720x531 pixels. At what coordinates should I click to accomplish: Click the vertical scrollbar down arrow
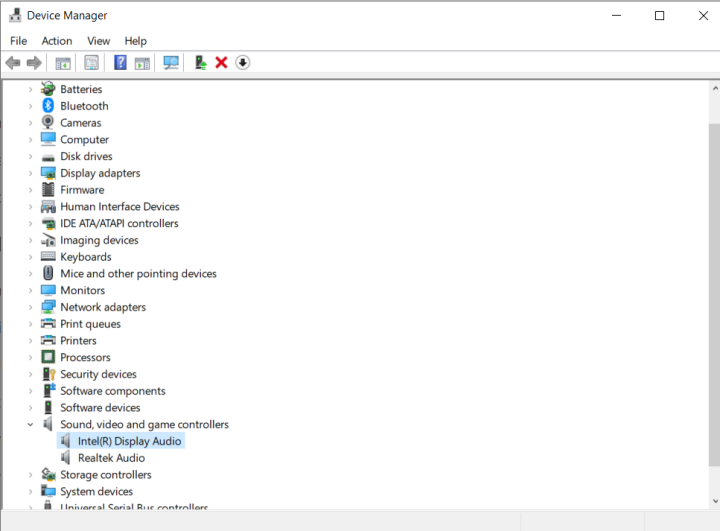pos(715,501)
